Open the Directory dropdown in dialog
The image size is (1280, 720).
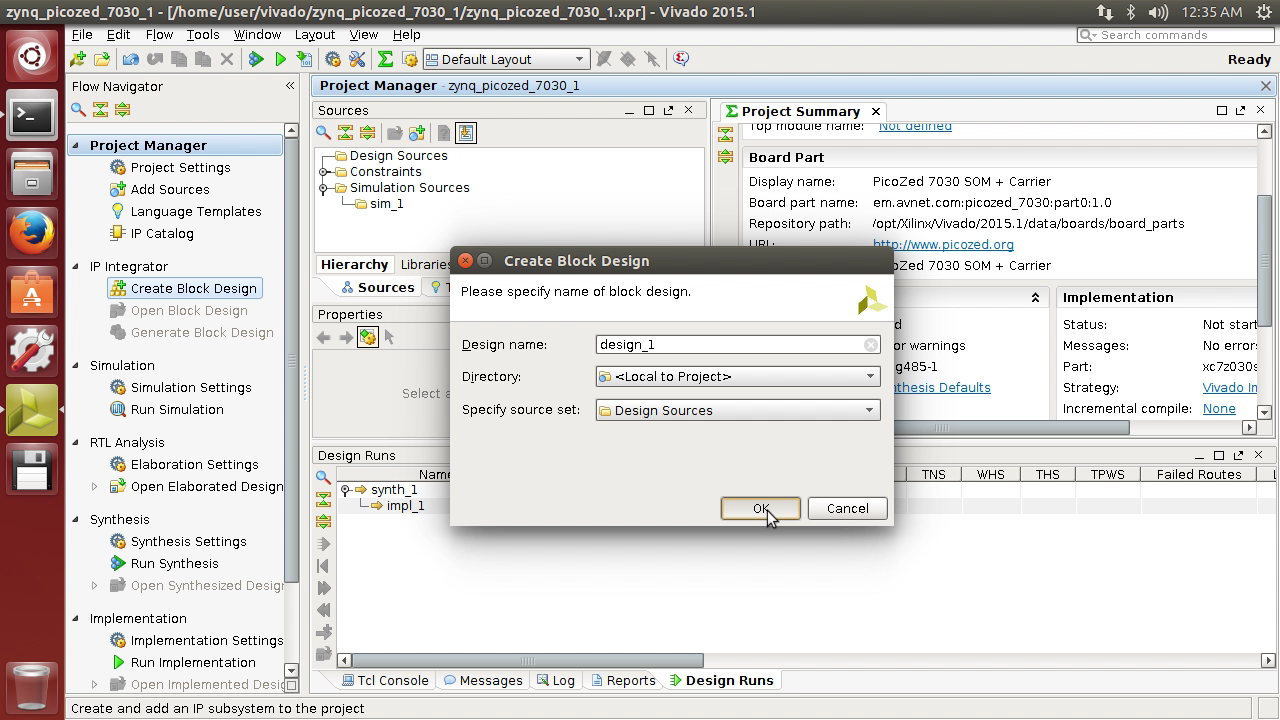(x=738, y=376)
